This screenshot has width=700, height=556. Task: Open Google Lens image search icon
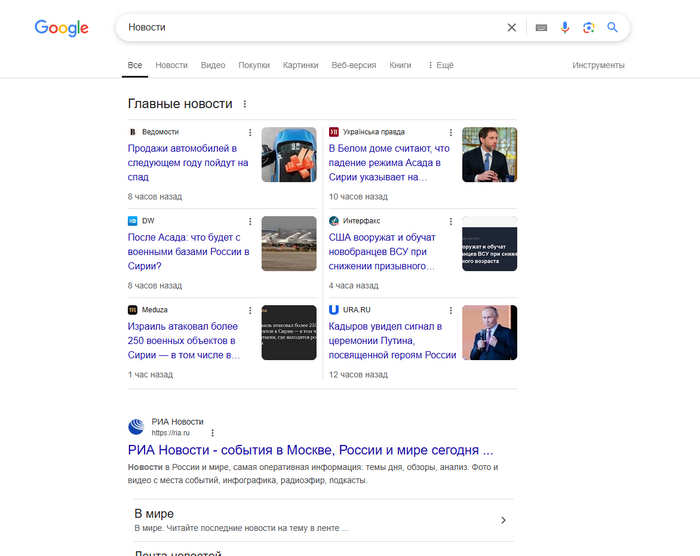588,28
